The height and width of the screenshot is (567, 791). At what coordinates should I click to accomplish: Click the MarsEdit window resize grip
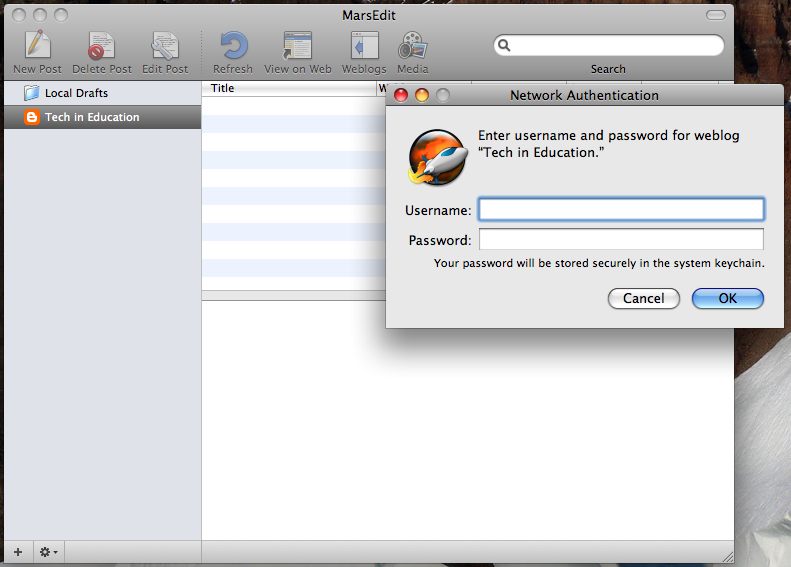727,557
